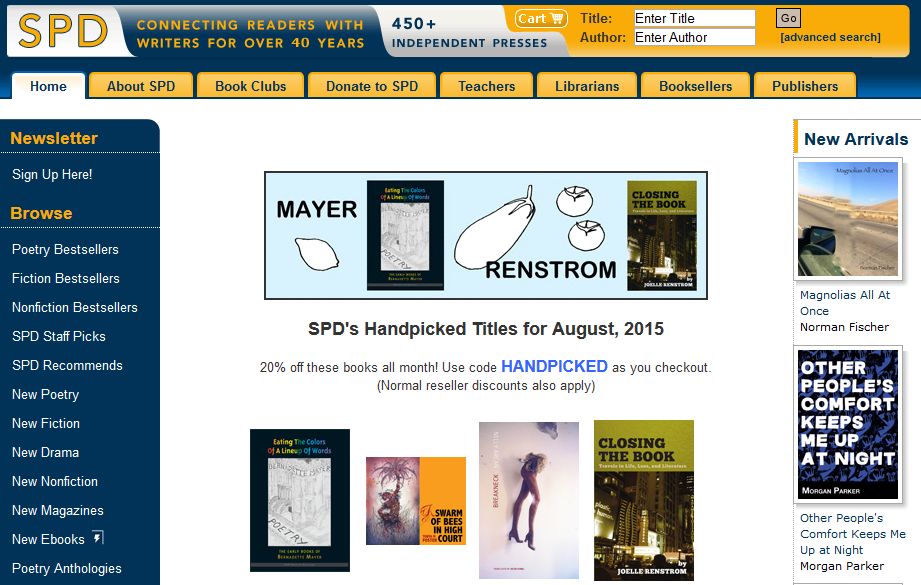
Task: Click Magnolias All At Once title link
Action: click(845, 303)
